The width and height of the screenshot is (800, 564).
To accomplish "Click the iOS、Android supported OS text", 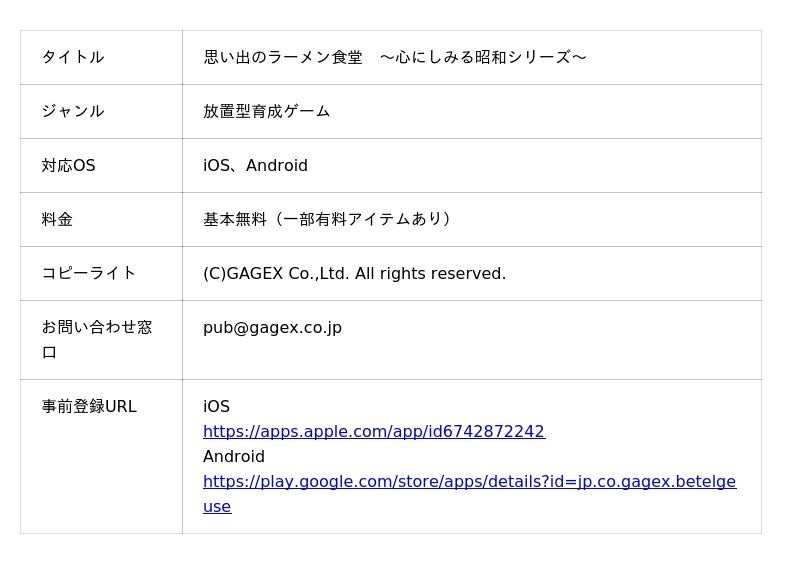I will tap(255, 166).
